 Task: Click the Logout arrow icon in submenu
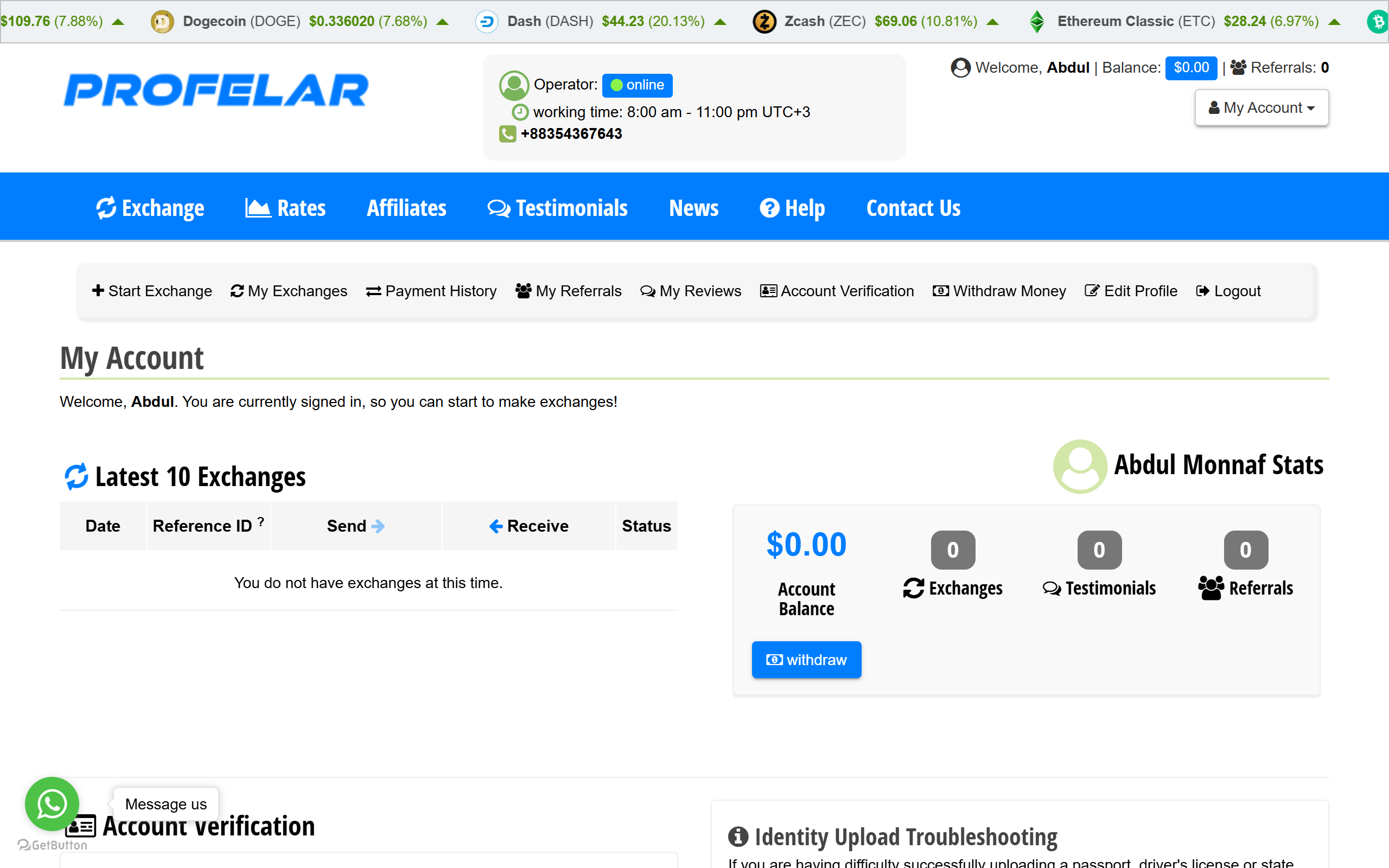click(x=1202, y=291)
